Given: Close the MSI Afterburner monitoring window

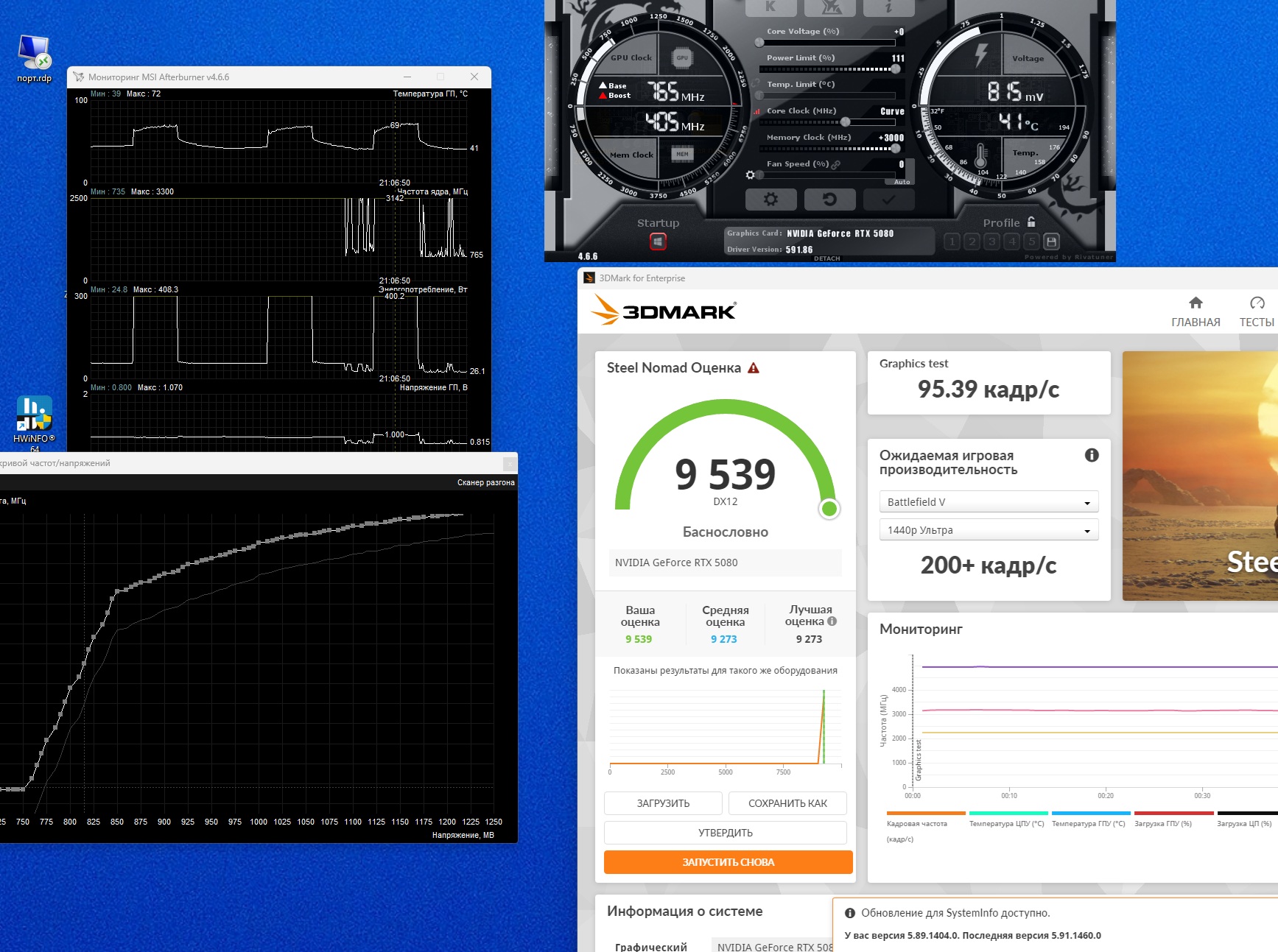Looking at the screenshot, I should pos(474,77).
